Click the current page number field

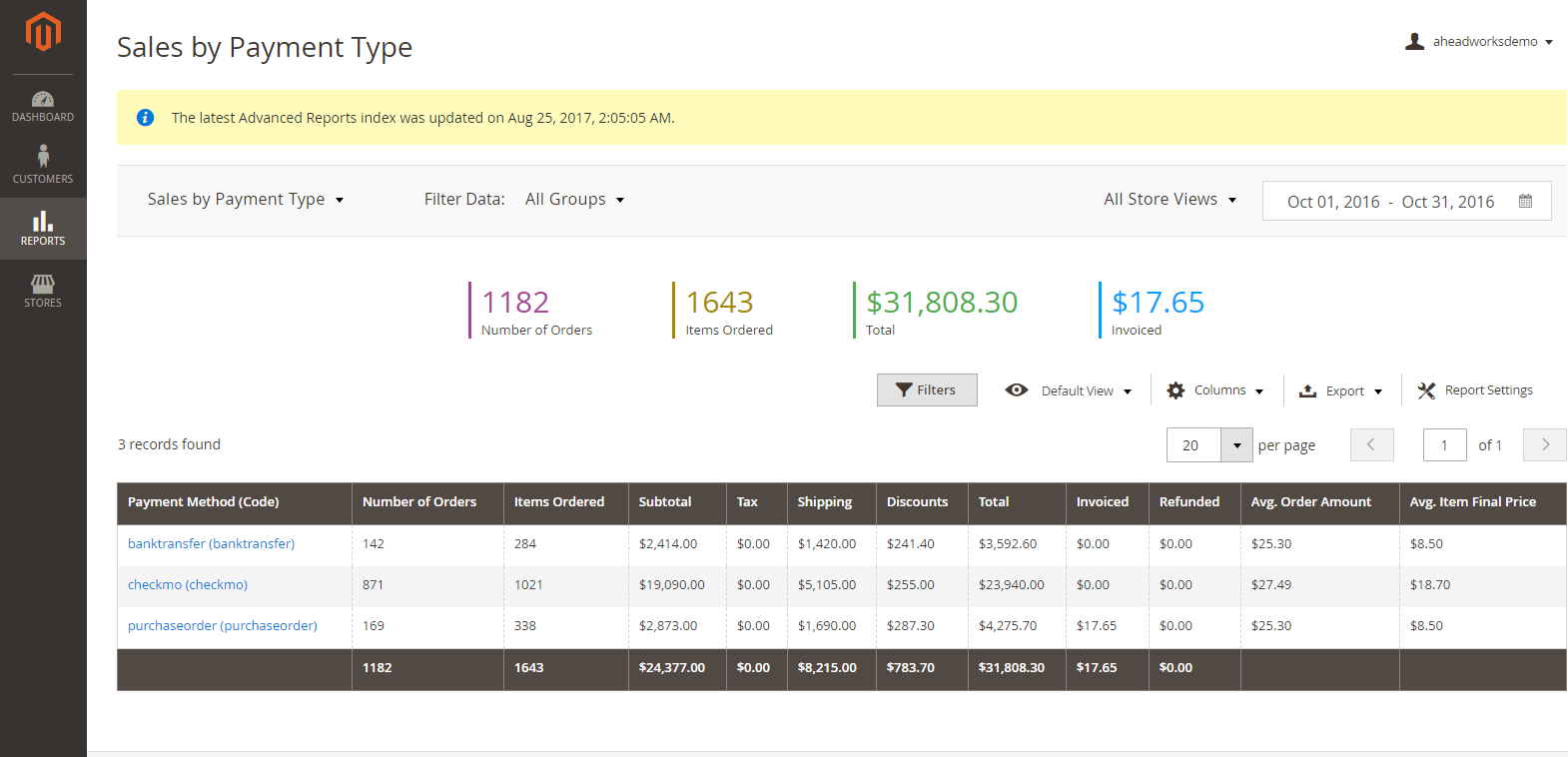(1444, 445)
